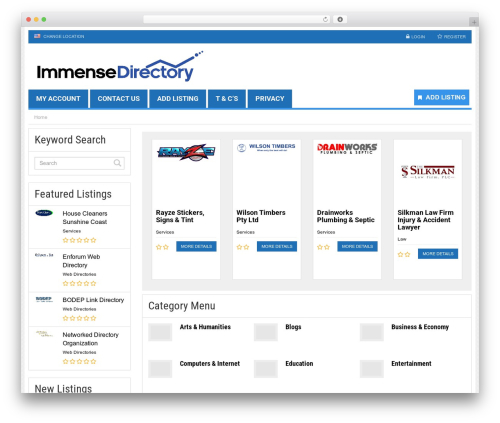Open the Business & Economy category

420,327
